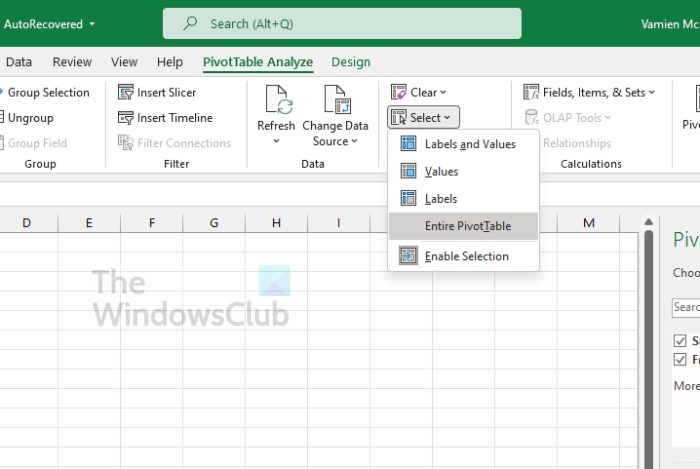Switch to the Design tab
700x469 pixels.
click(350, 62)
